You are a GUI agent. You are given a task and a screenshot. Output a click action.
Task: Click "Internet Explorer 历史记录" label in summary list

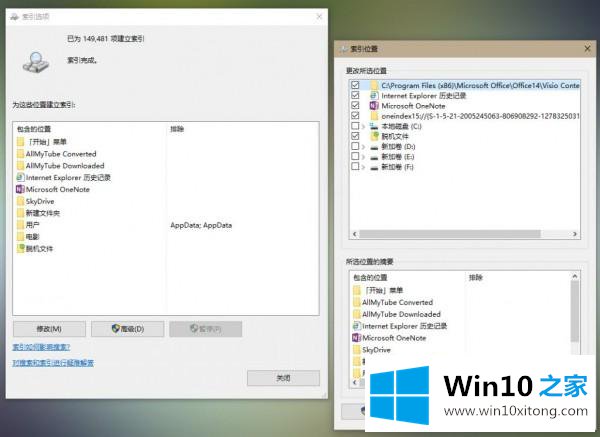404,326
